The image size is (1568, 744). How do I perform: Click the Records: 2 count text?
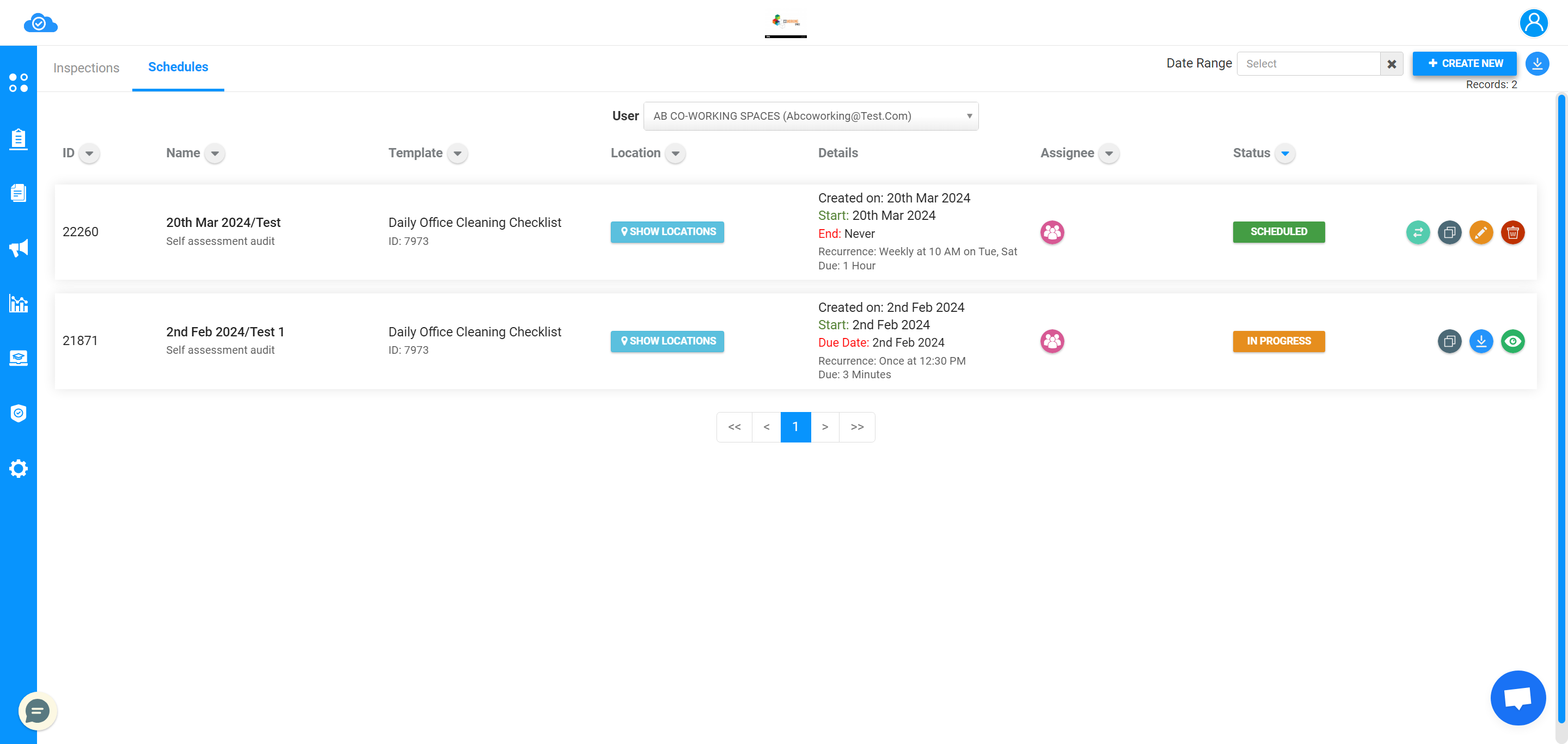(x=1491, y=84)
